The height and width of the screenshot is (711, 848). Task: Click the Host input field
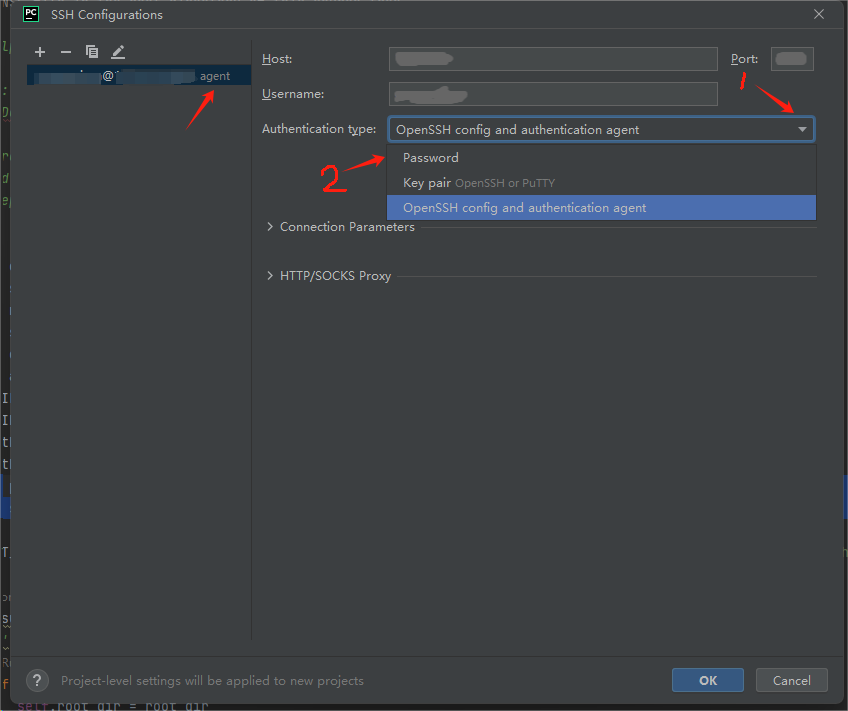coord(553,59)
